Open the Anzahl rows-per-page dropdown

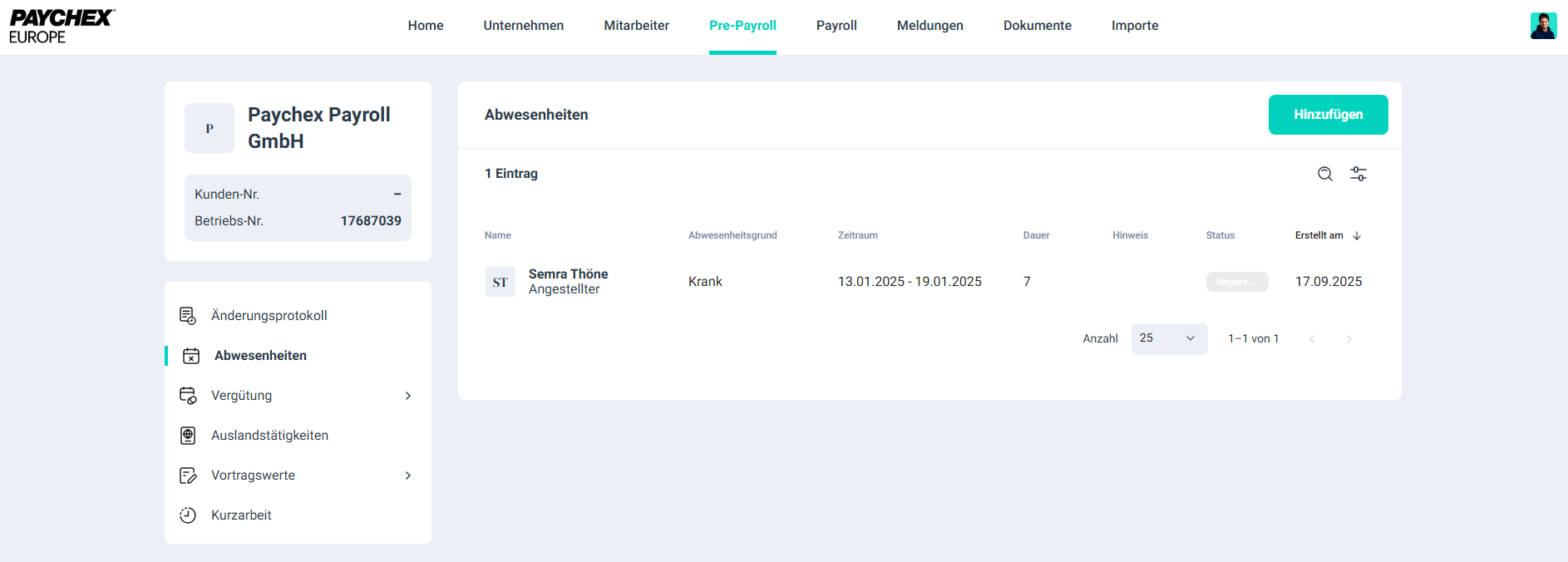[x=1168, y=339]
